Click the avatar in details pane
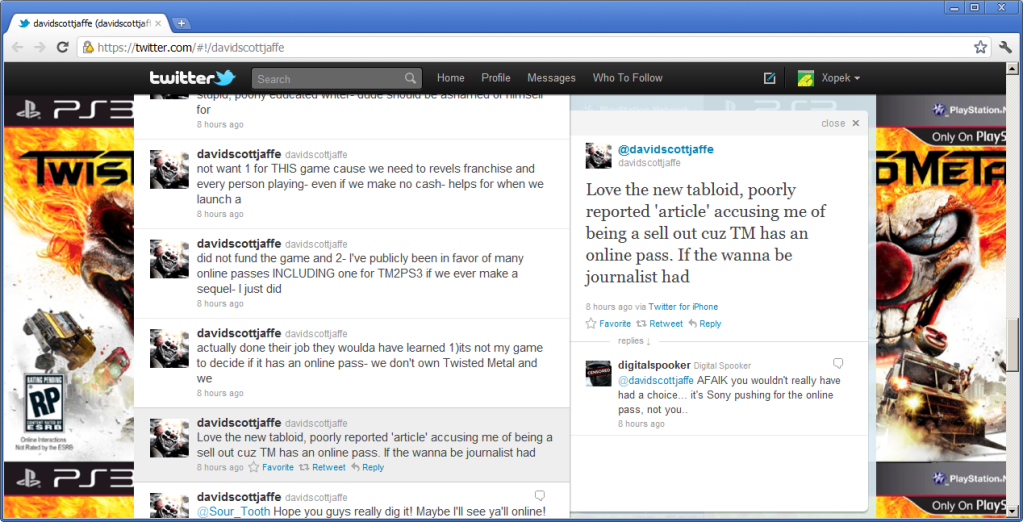The image size is (1023, 522). click(x=598, y=155)
